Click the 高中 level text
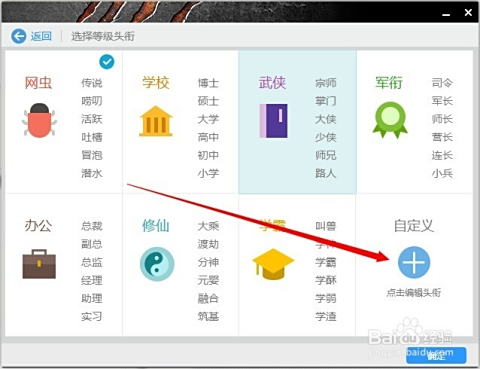Screen dimensions: 480x369 [x=208, y=137]
